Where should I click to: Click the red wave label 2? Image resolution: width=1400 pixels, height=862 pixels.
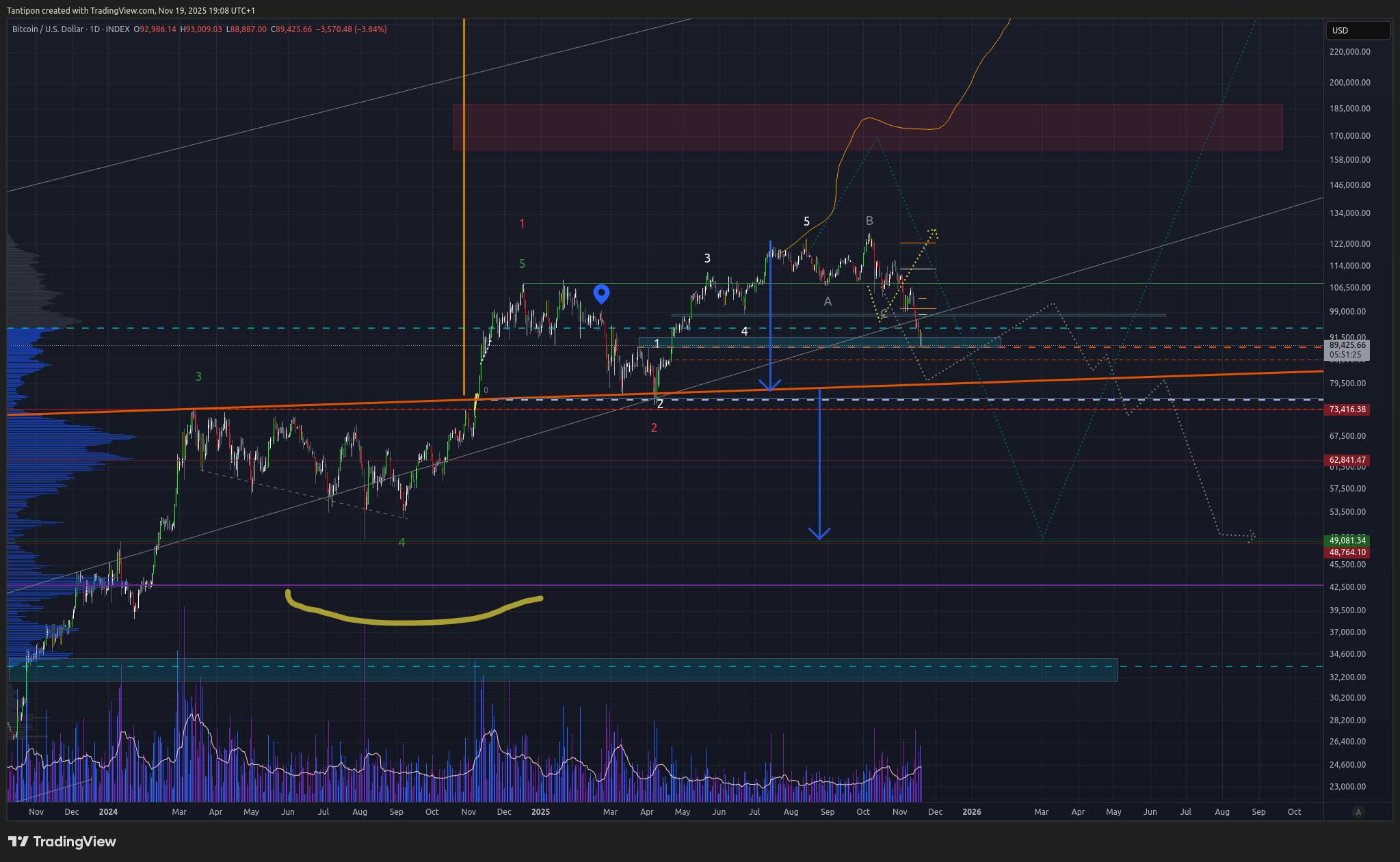tap(654, 428)
